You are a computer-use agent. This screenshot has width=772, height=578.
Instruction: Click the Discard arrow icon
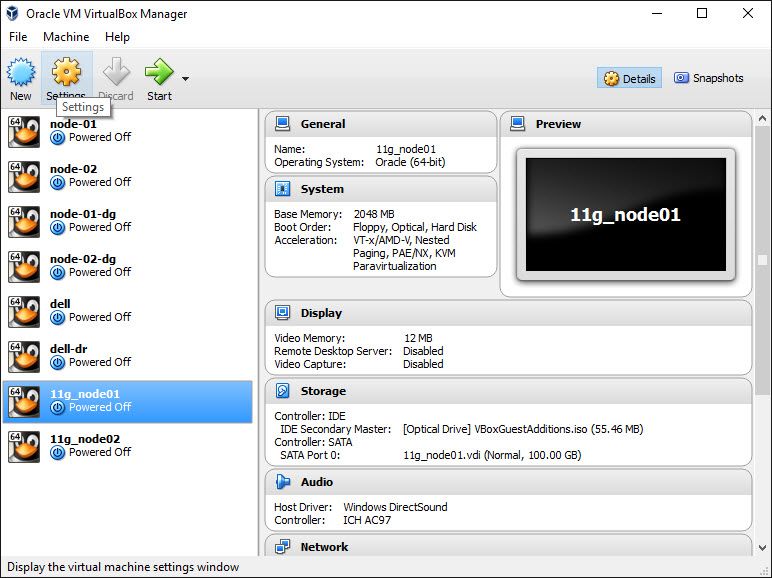[x=116, y=72]
